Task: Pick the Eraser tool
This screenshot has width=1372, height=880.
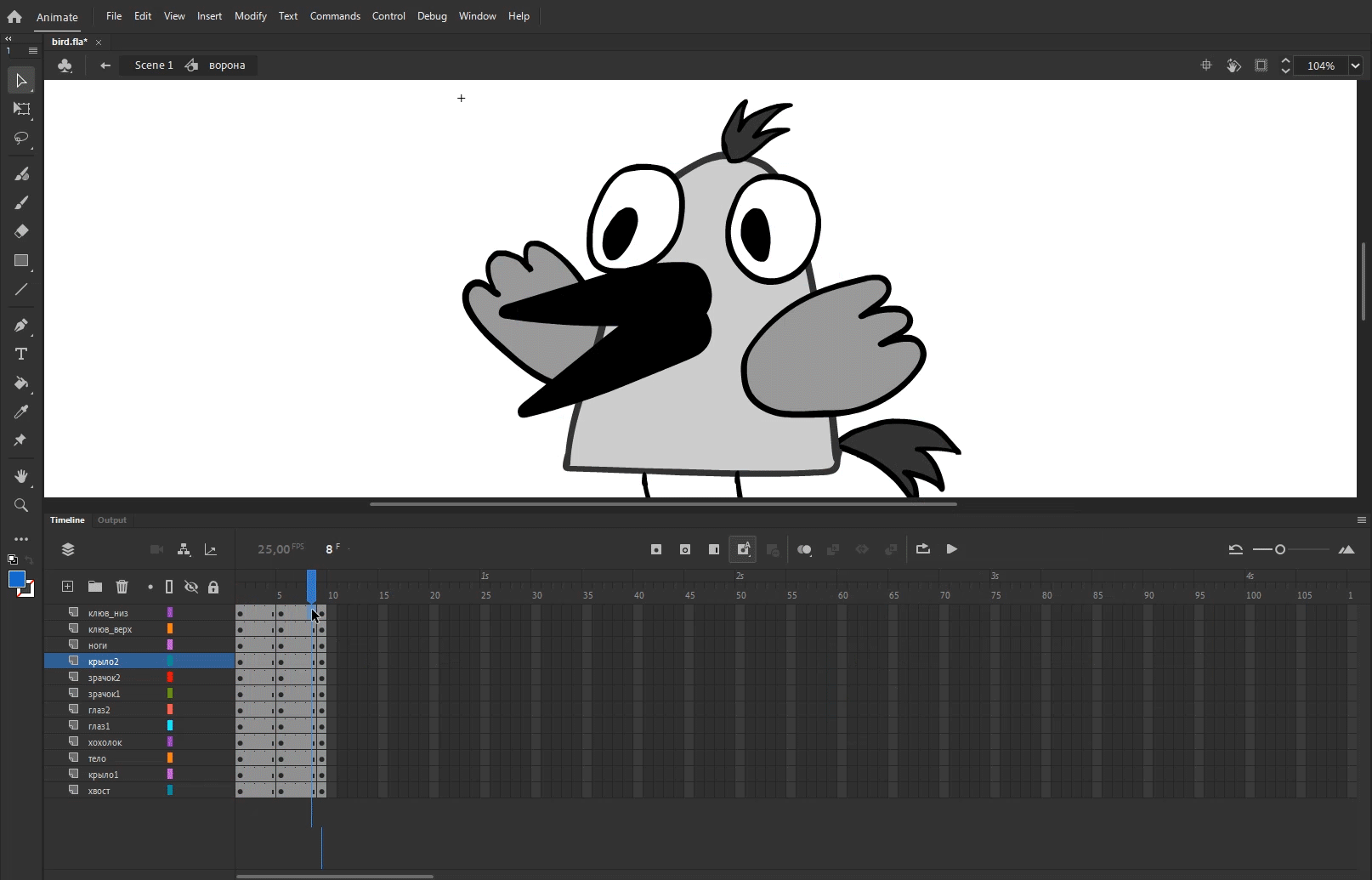Action: click(21, 231)
